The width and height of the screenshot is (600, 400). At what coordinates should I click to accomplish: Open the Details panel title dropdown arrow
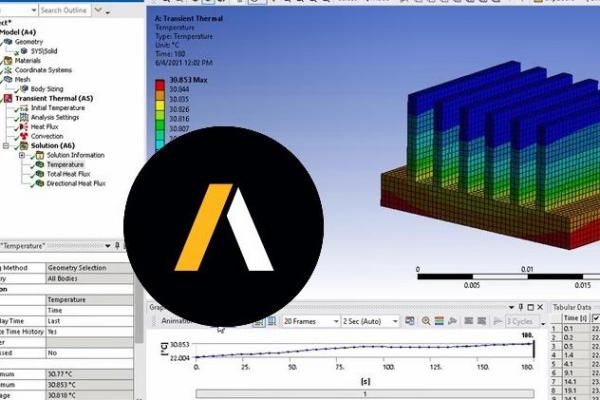coord(109,245)
